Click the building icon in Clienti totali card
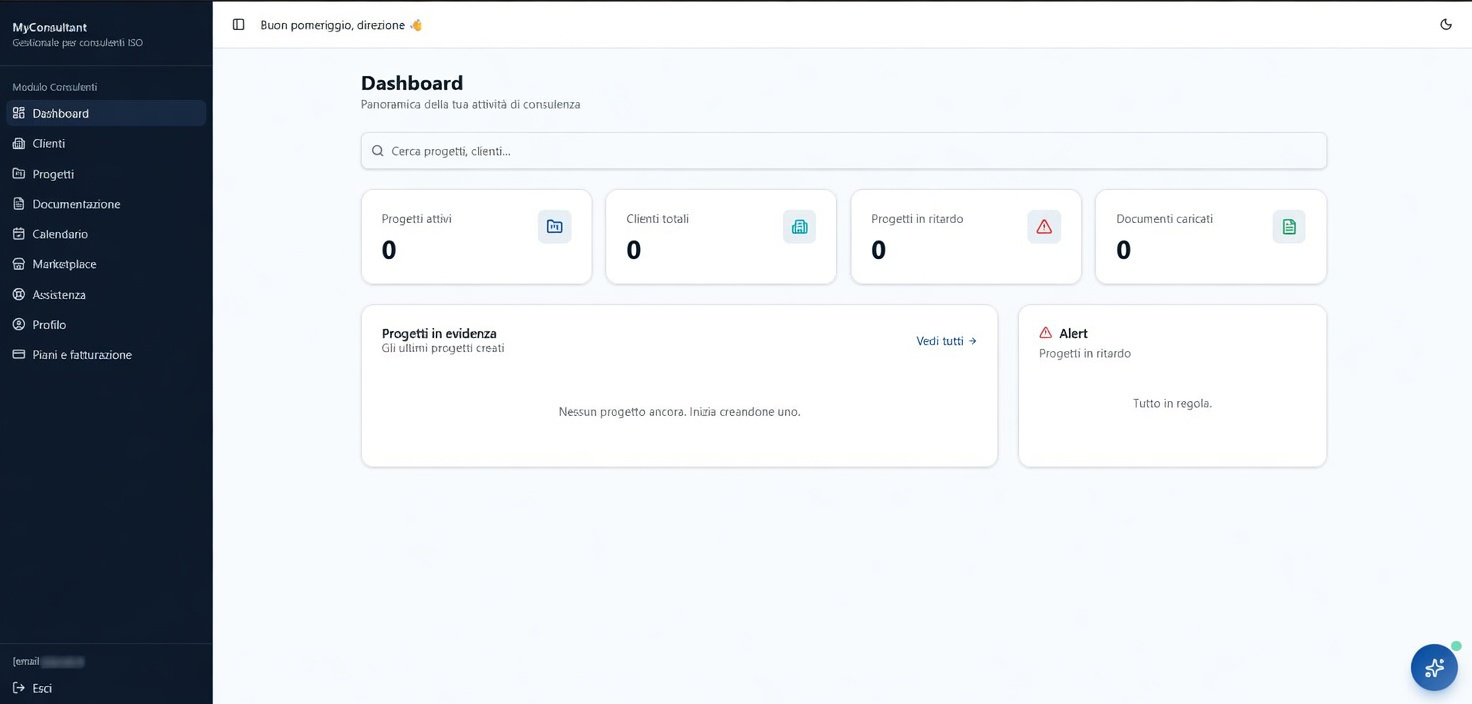Image resolution: width=1472 pixels, height=704 pixels. pos(799,227)
